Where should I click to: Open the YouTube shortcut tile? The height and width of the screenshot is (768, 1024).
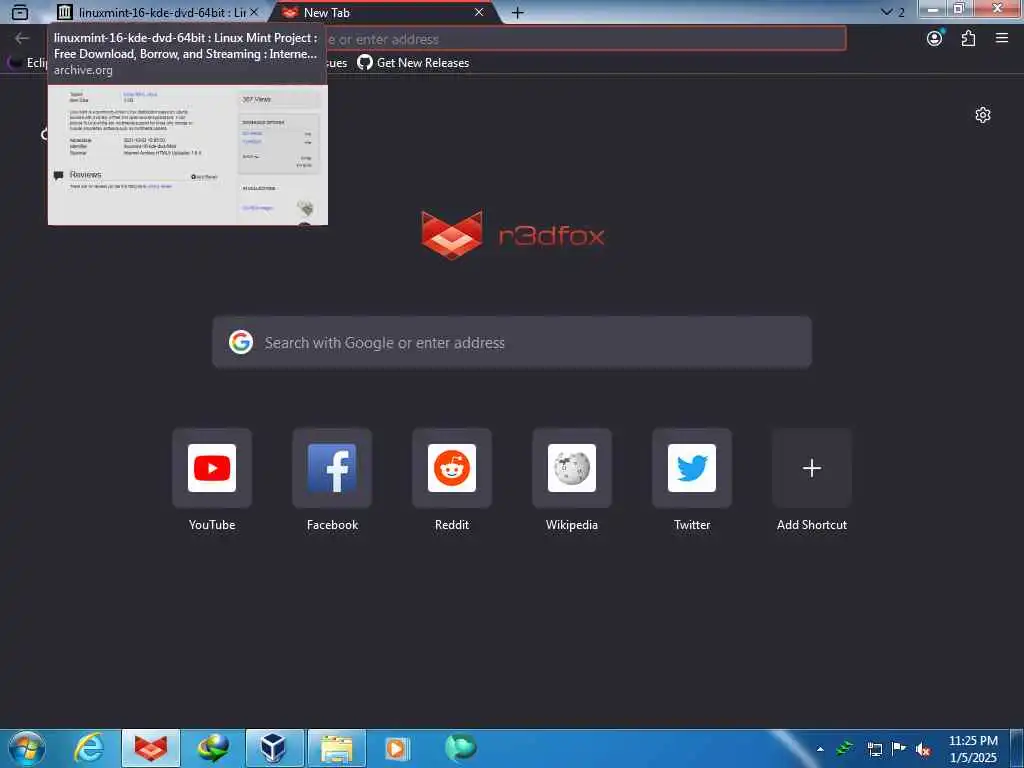212,468
